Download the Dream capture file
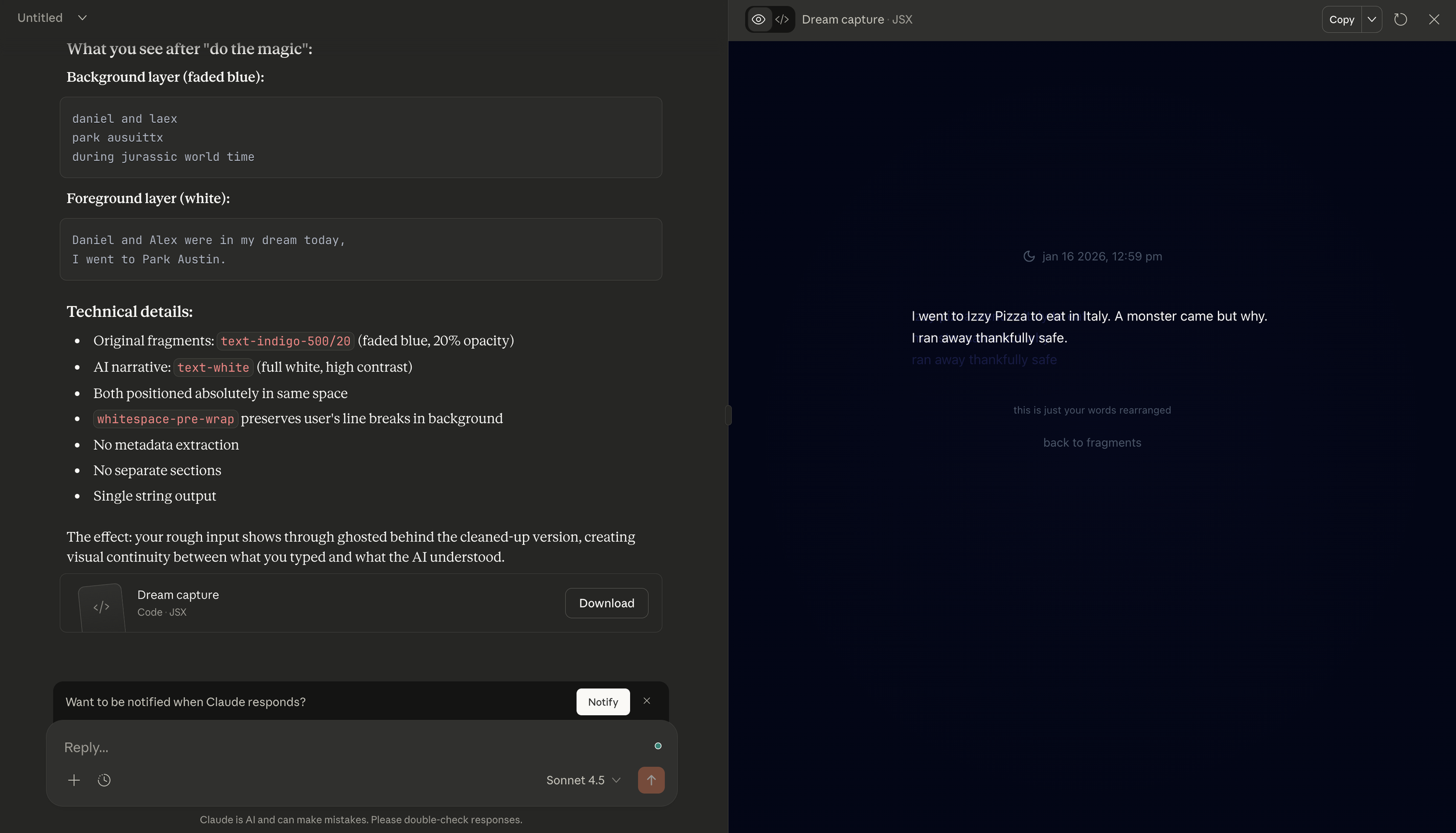The width and height of the screenshot is (1456, 833). [606, 603]
